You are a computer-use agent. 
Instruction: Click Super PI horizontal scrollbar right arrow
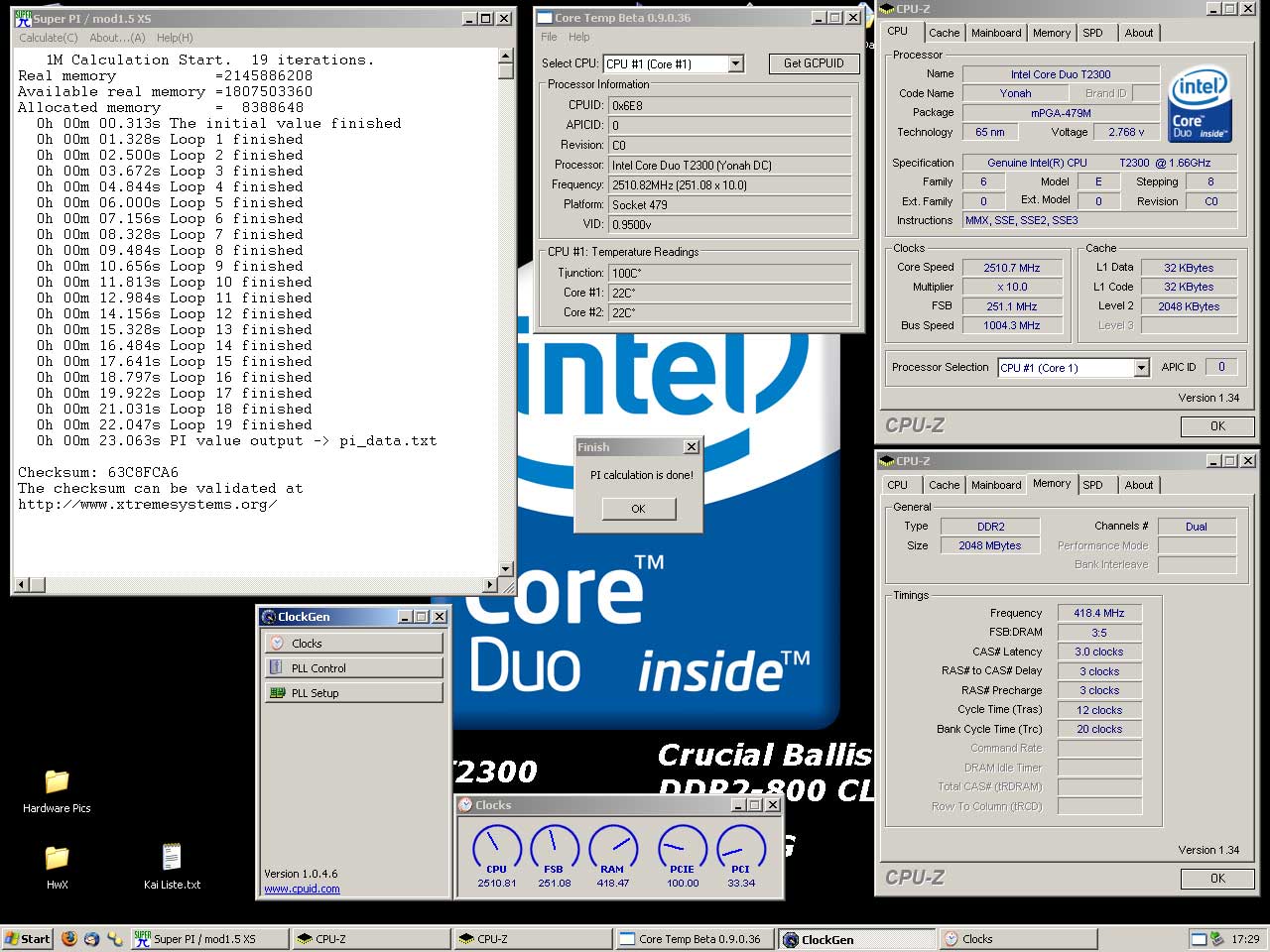(489, 585)
